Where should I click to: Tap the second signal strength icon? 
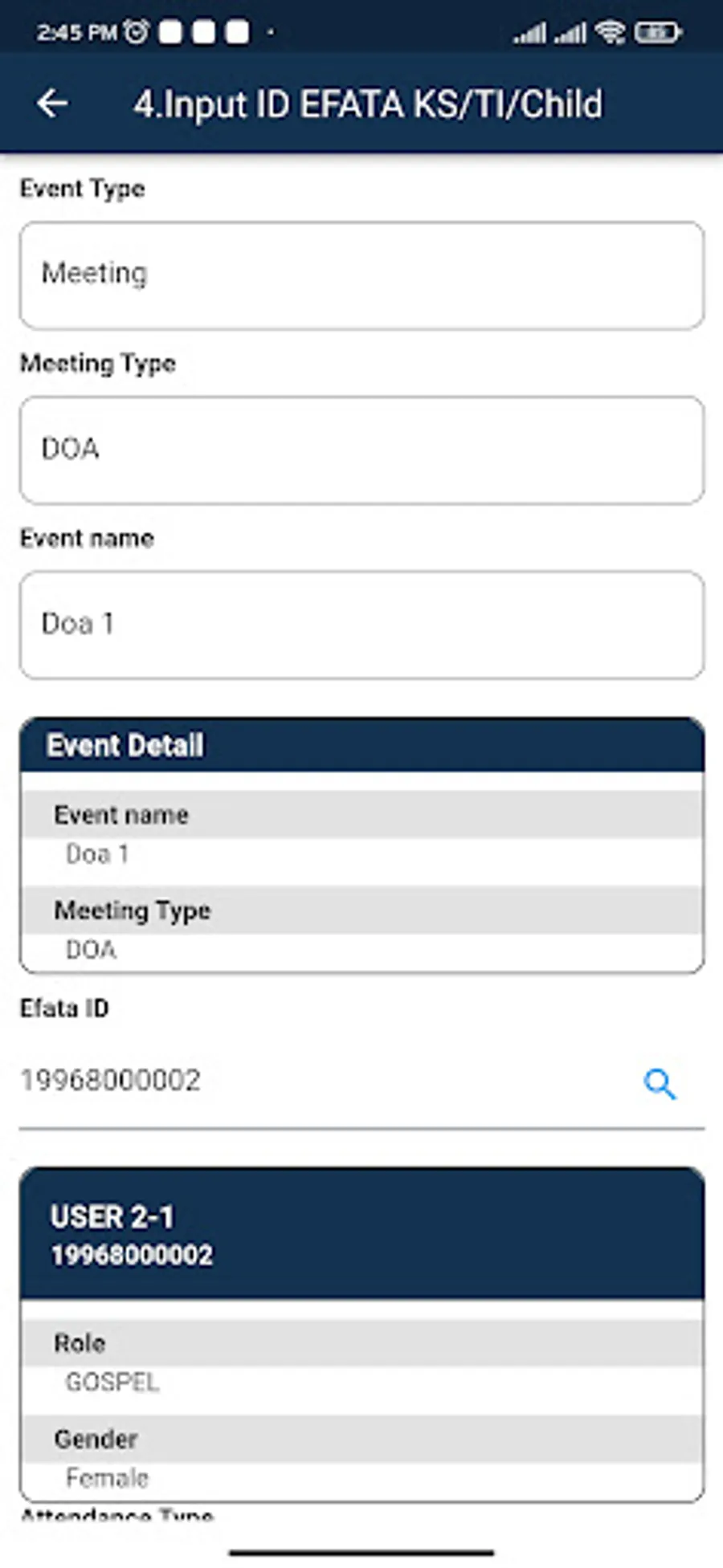coord(570,33)
